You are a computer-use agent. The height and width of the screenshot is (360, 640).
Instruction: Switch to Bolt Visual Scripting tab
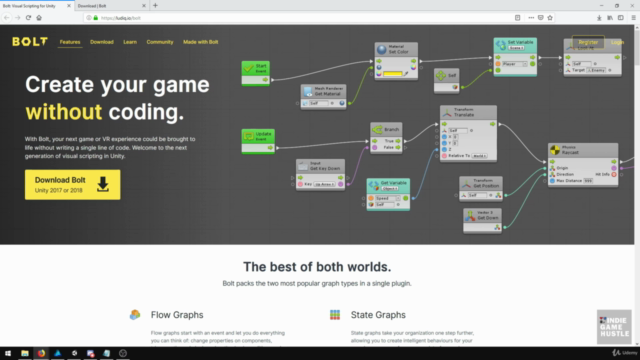pyautogui.click(x=36, y=6)
